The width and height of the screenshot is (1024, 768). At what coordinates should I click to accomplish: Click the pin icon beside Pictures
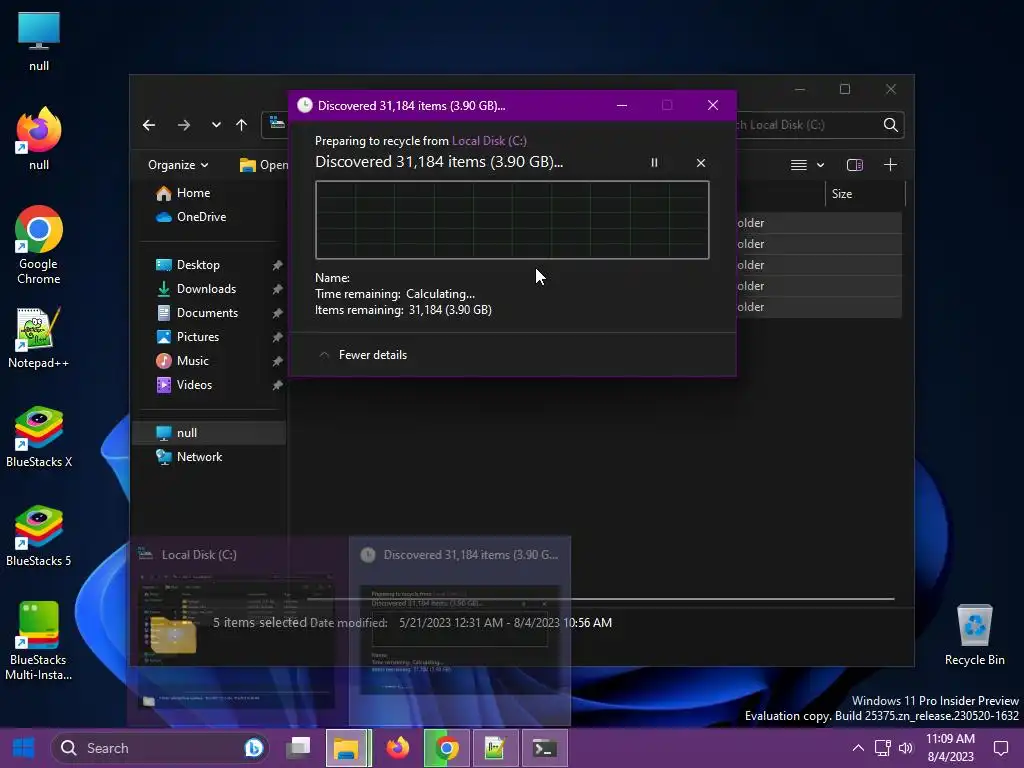pos(277,337)
